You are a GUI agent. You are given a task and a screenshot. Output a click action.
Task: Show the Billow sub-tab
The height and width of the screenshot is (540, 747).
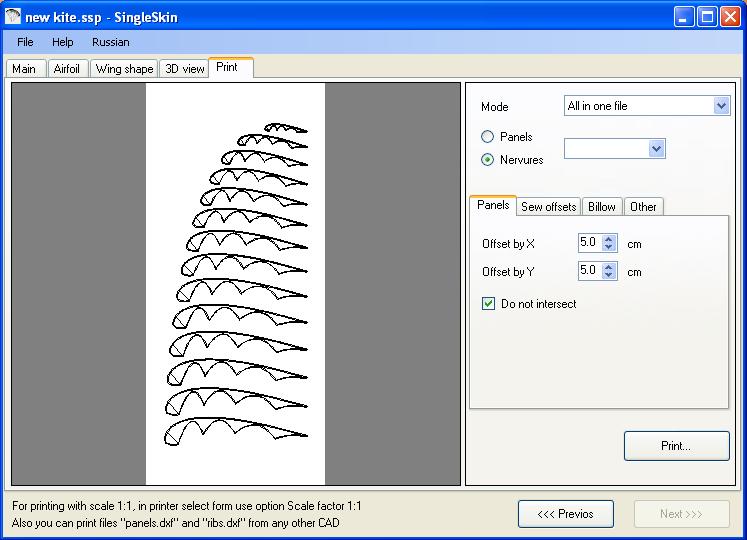602,207
